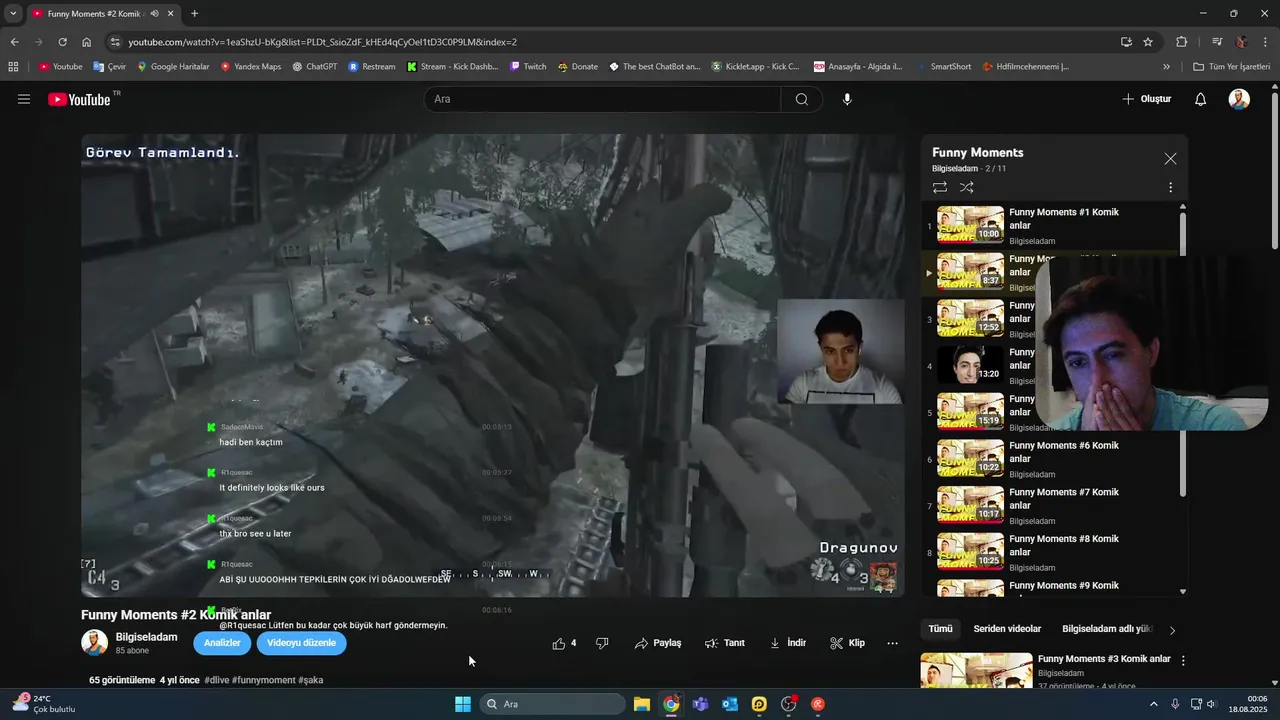
Task: Open the playlist three-dot options menu
Action: (1170, 187)
